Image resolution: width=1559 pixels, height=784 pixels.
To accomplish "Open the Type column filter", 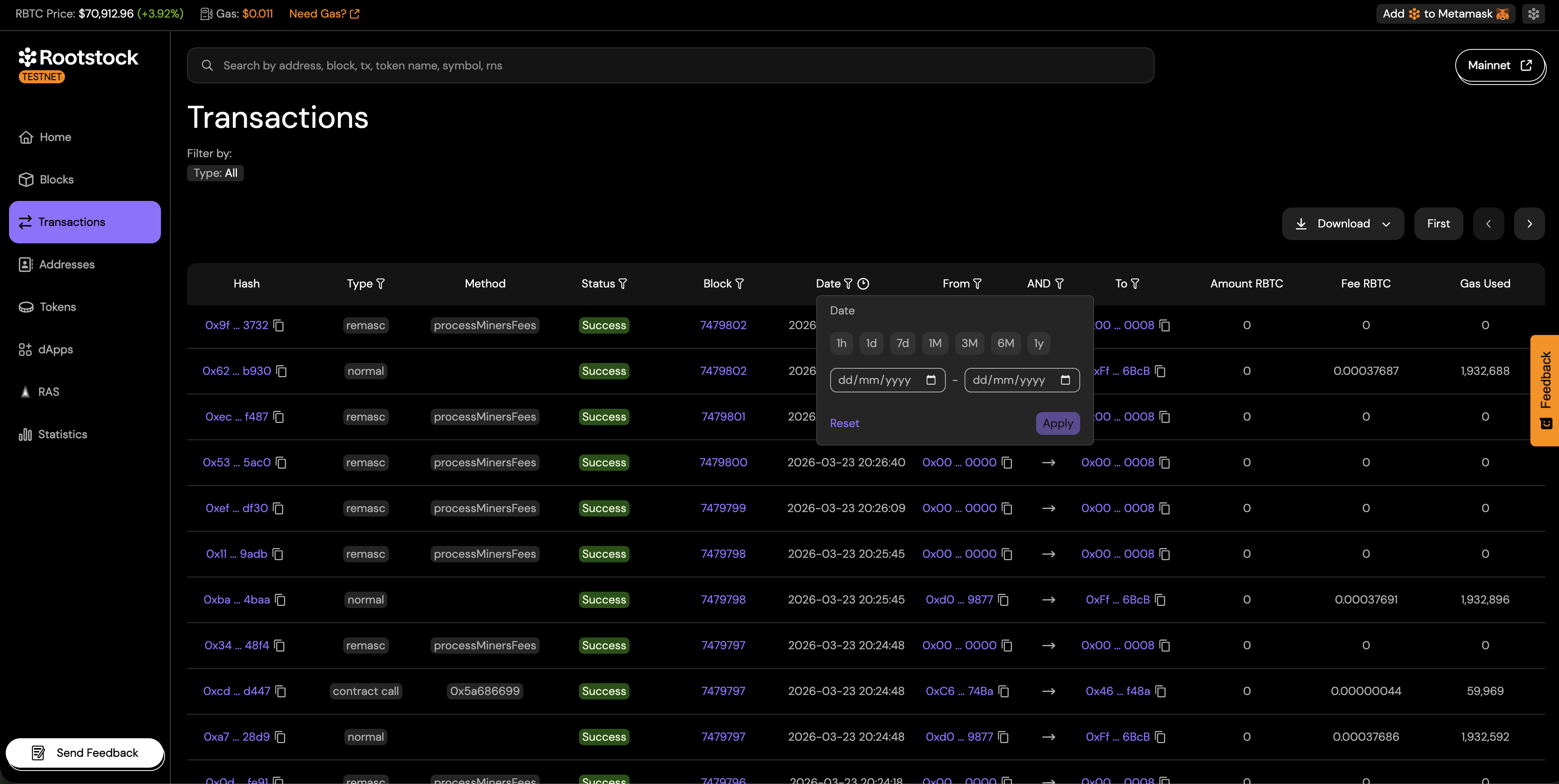I will tap(381, 283).
